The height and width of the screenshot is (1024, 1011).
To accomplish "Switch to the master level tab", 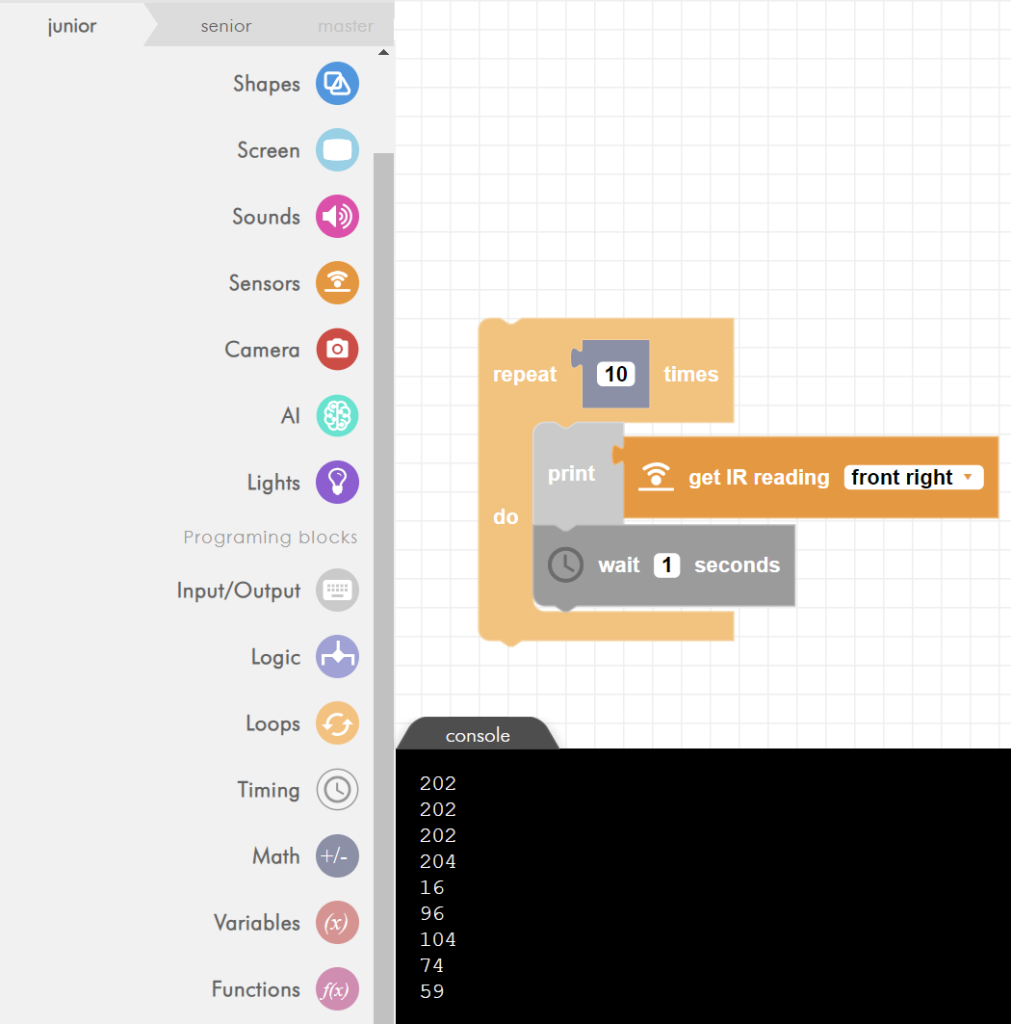I will (345, 26).
